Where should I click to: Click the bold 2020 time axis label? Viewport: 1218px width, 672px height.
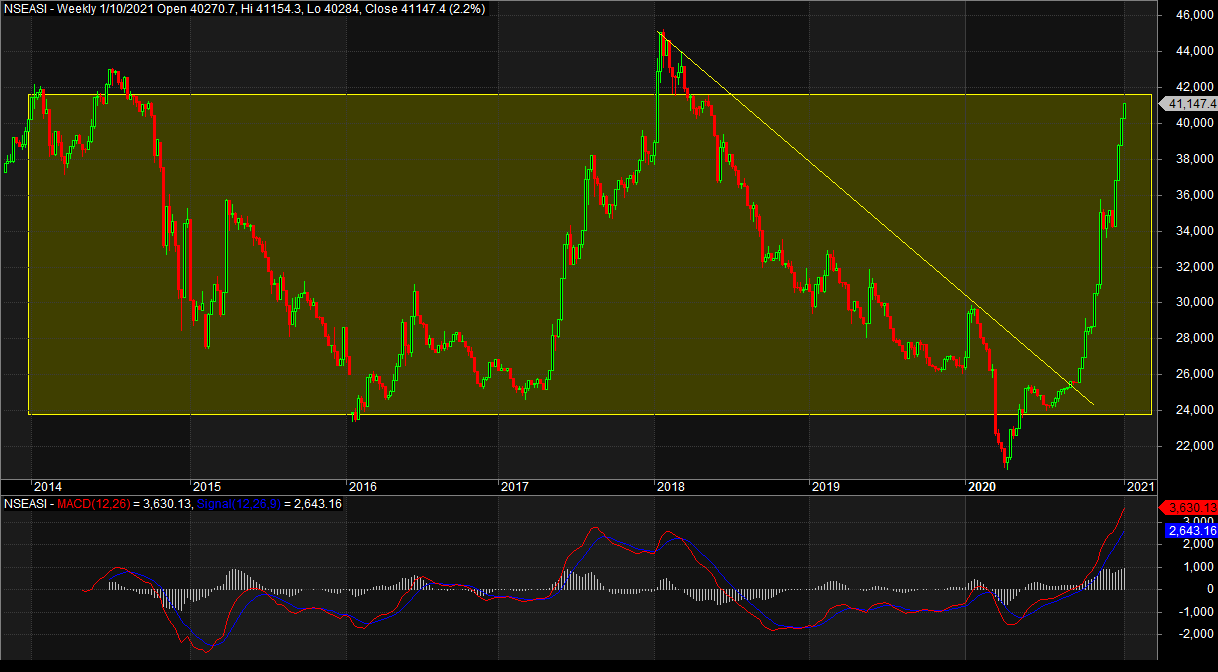click(983, 486)
